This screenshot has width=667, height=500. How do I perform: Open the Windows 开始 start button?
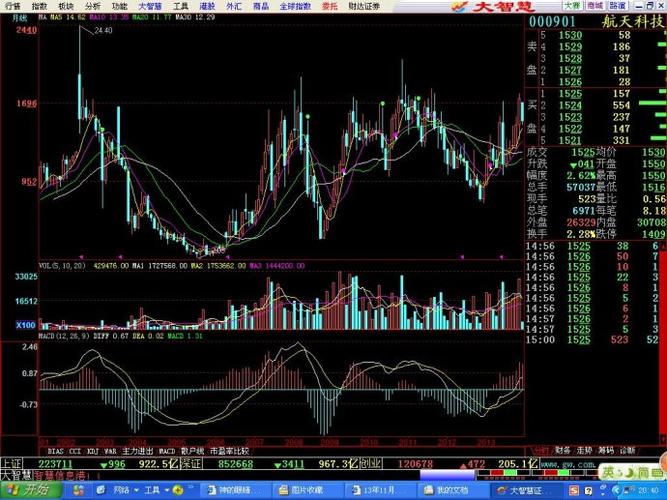pos(29,490)
